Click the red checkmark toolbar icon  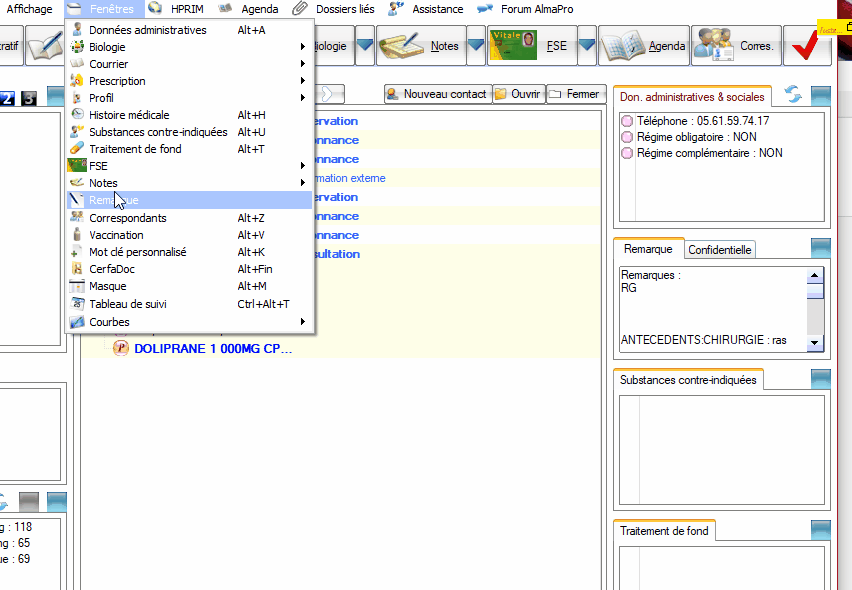click(807, 46)
